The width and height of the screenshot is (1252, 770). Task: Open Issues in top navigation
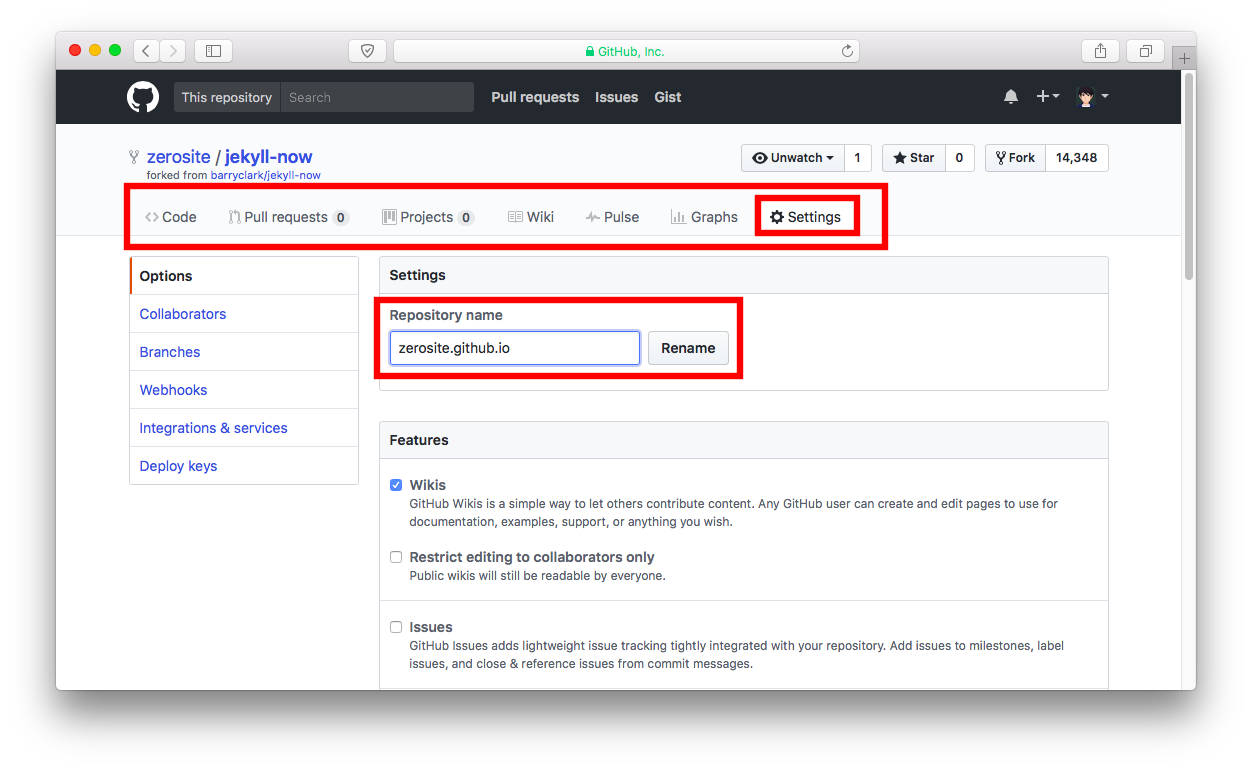tap(616, 97)
